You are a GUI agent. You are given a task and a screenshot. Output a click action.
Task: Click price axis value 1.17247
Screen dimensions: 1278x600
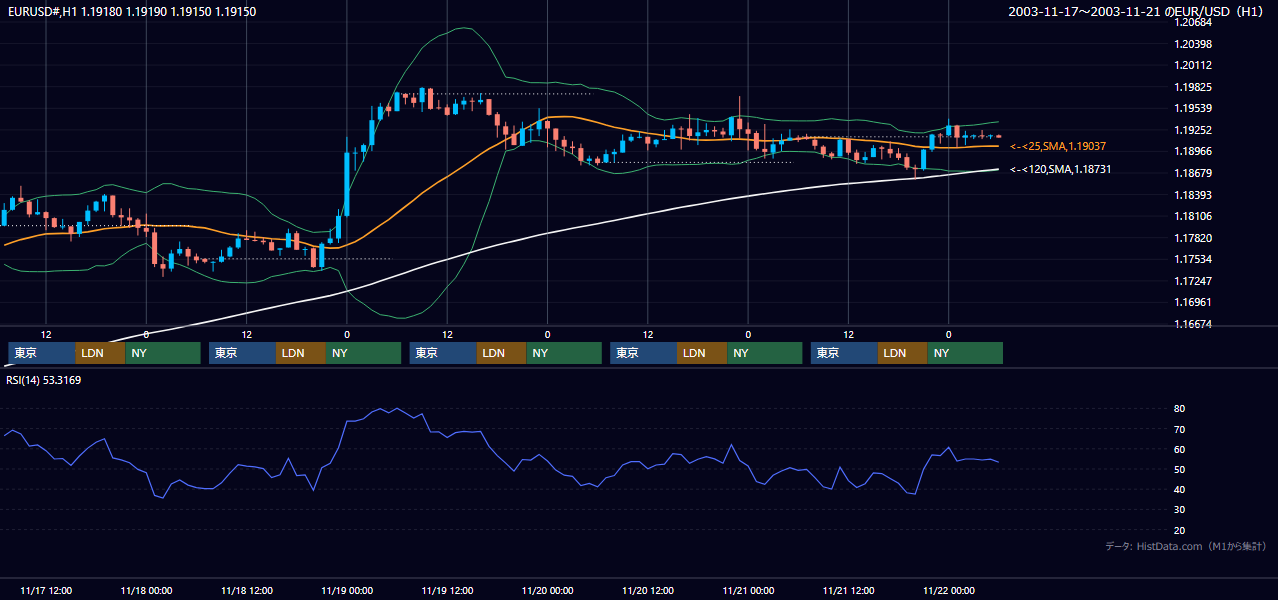[x=1194, y=281]
